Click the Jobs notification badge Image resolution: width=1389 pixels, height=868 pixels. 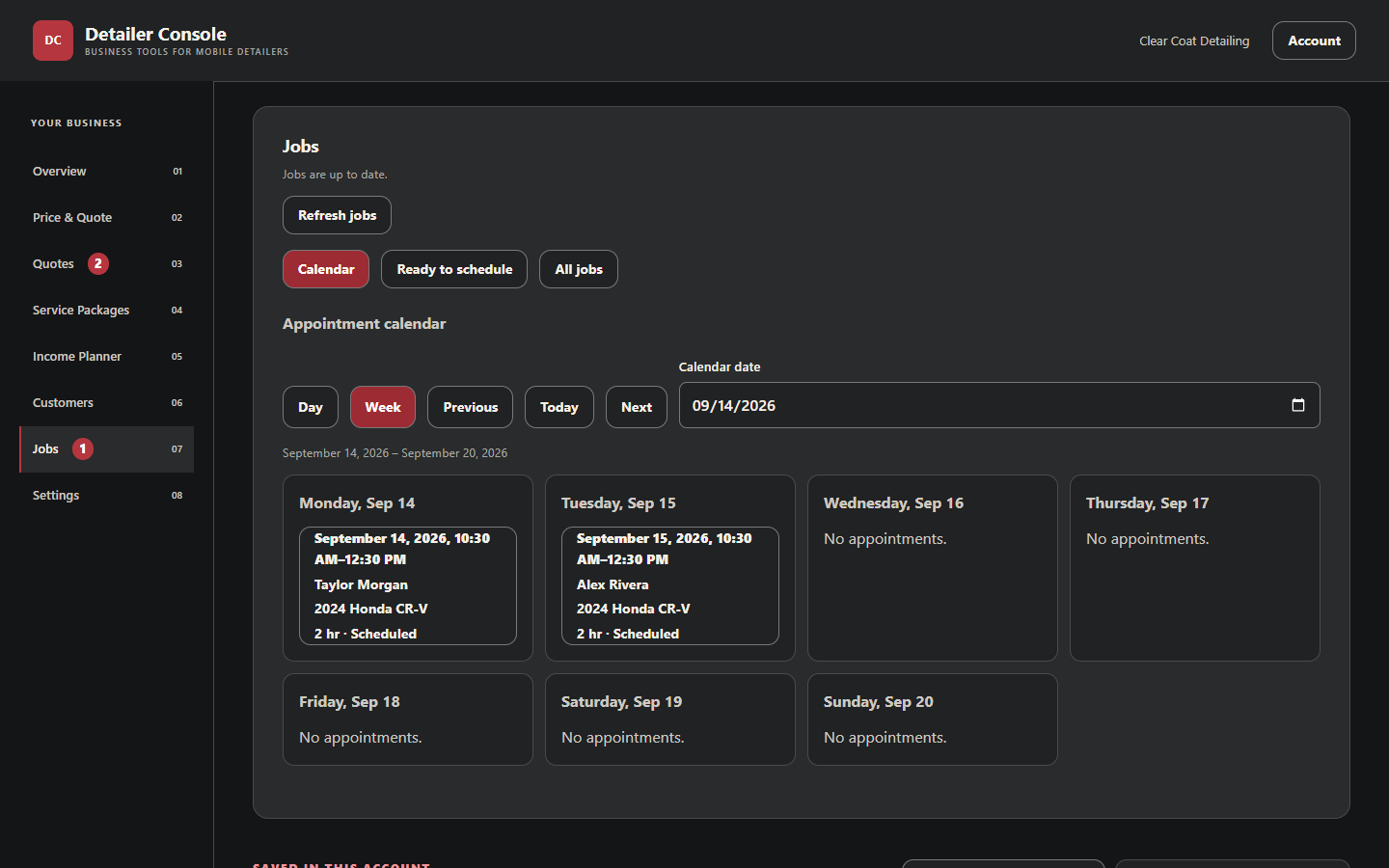[83, 448]
